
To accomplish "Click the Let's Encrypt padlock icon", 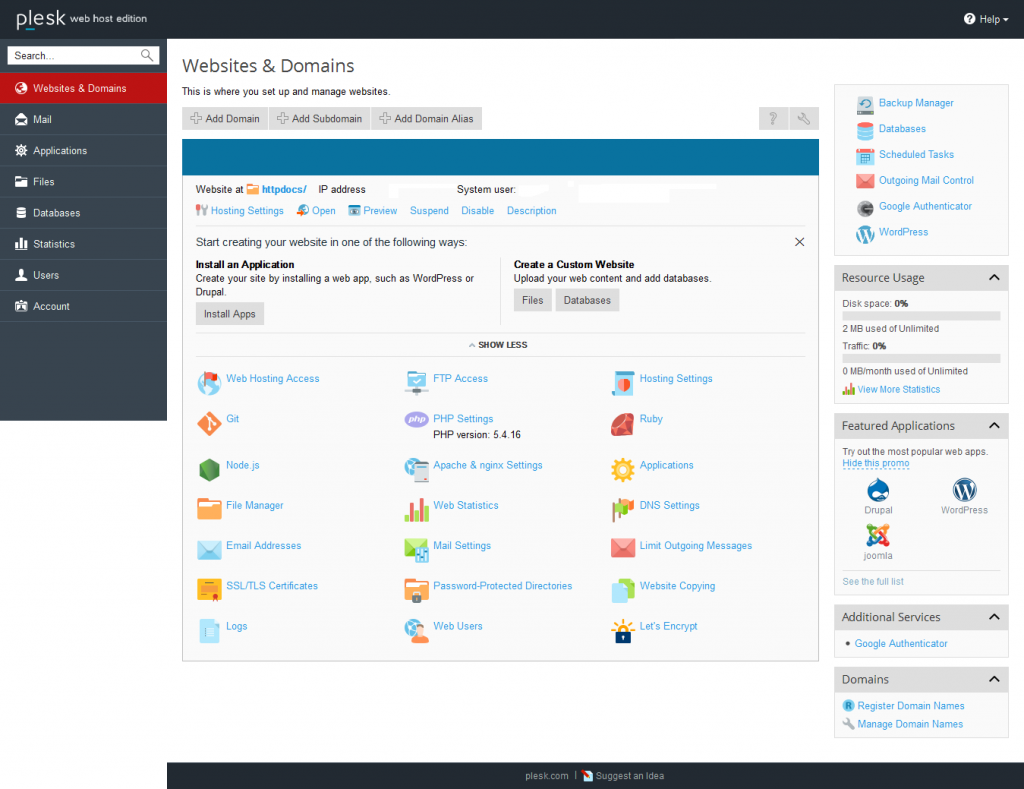I will pos(623,631).
